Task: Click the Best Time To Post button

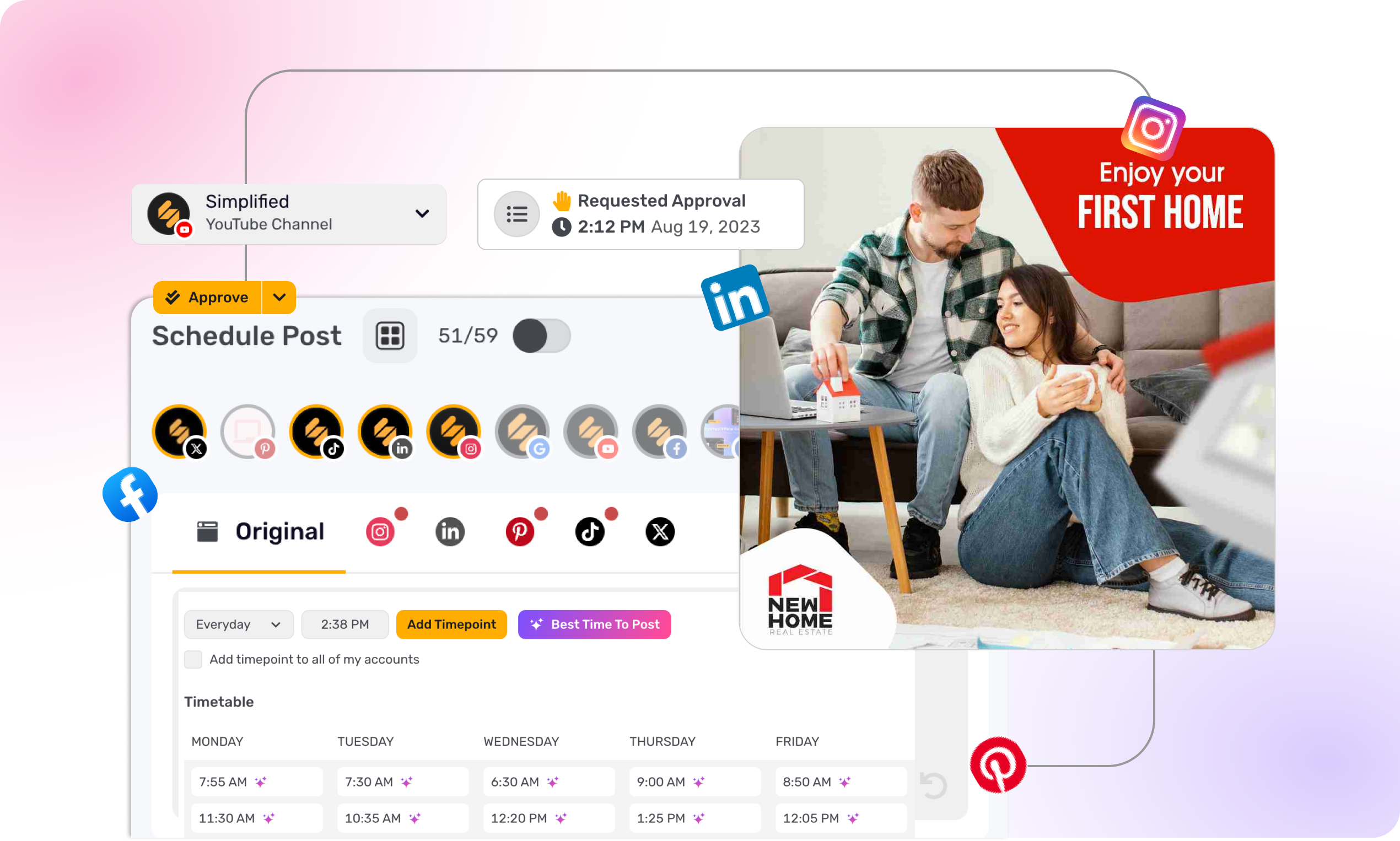Action: (x=595, y=624)
